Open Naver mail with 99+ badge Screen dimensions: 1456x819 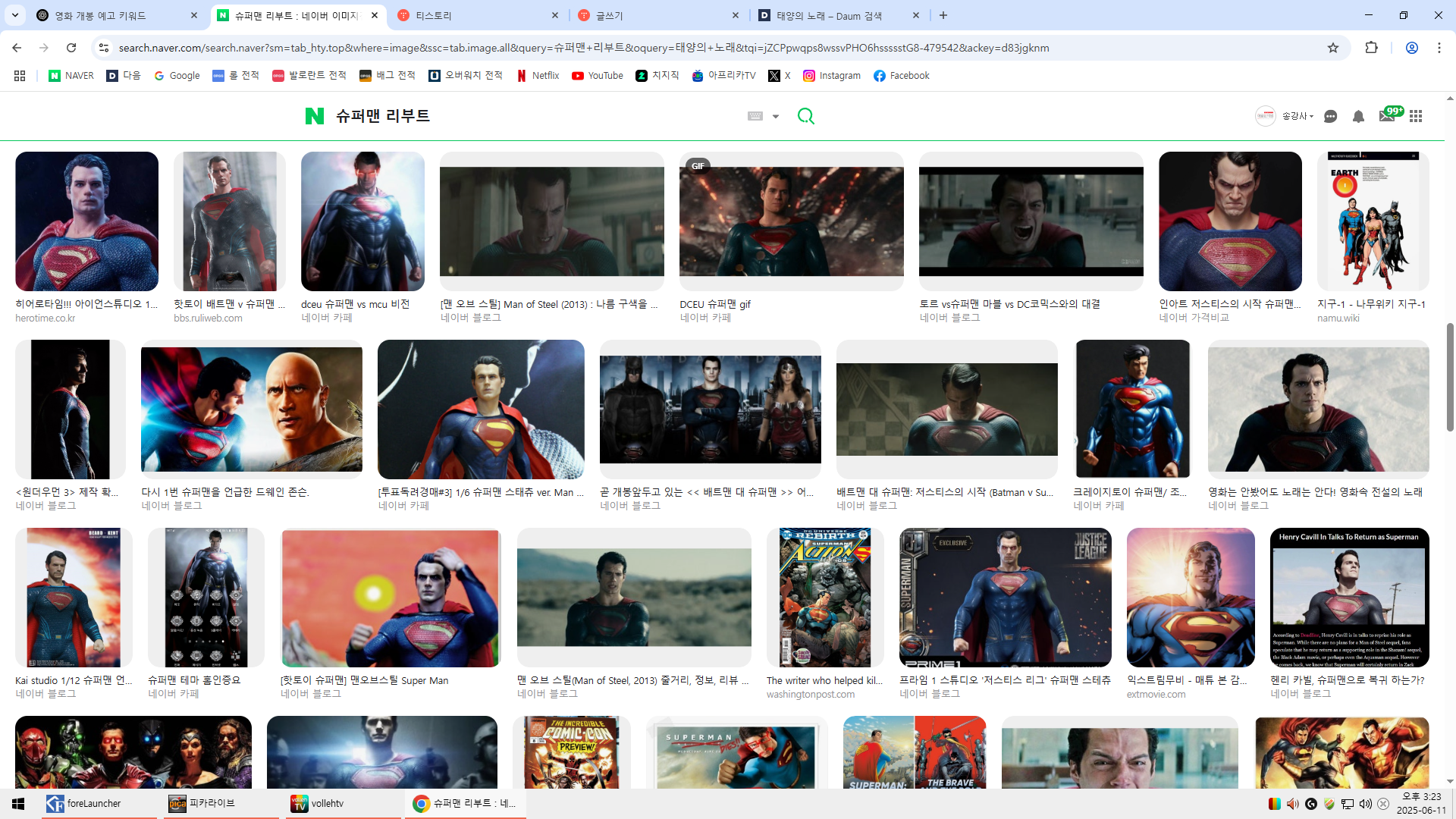pos(1387,116)
